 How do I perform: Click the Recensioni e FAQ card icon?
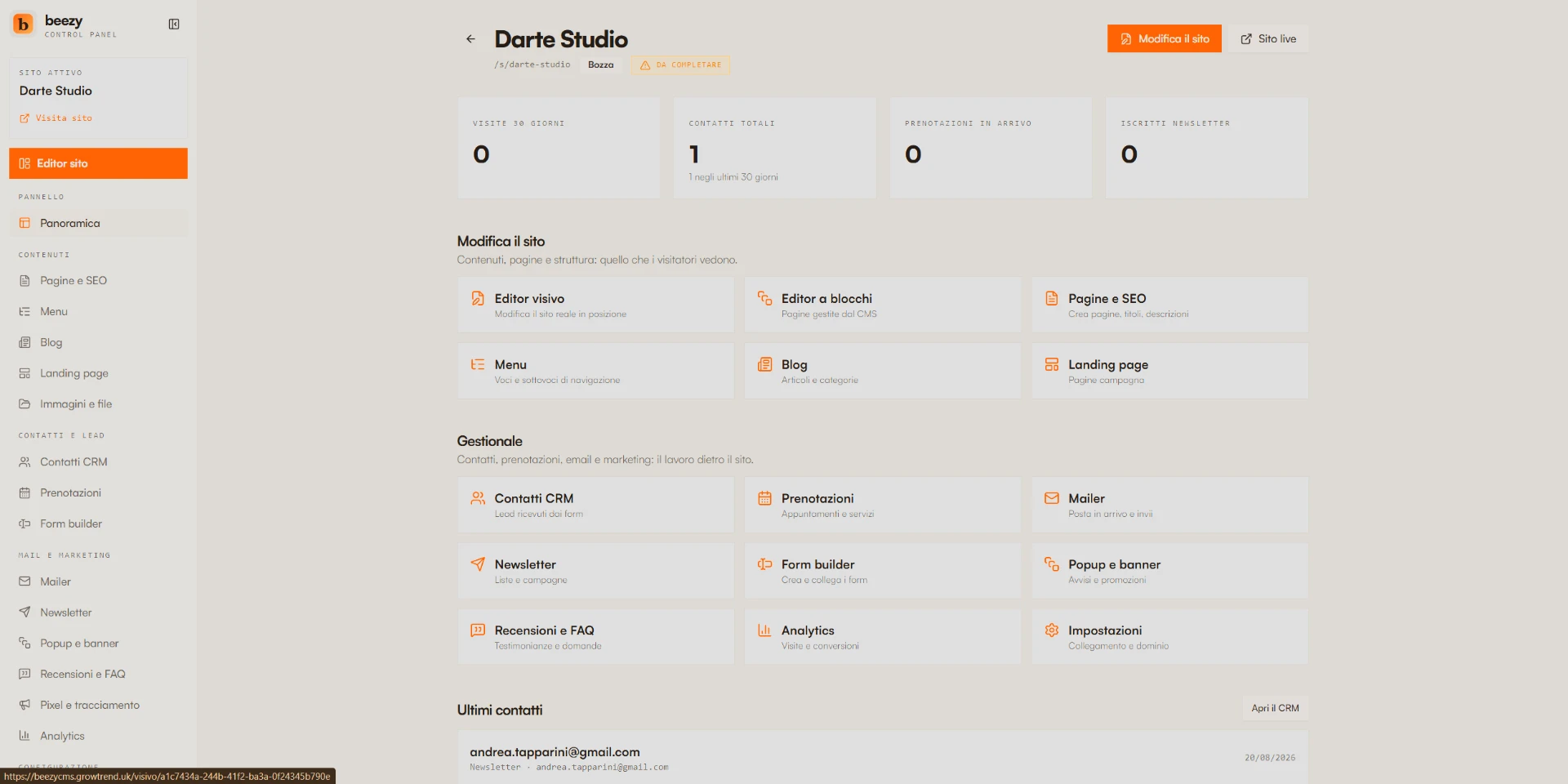click(x=478, y=630)
